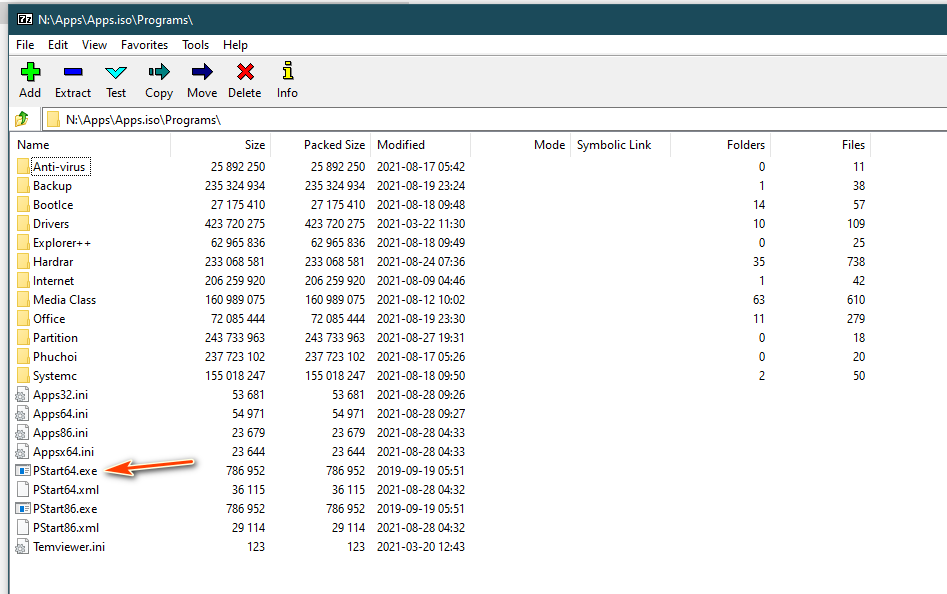This screenshot has height=594, width=947.
Task: Open the View menu
Action: 94,45
